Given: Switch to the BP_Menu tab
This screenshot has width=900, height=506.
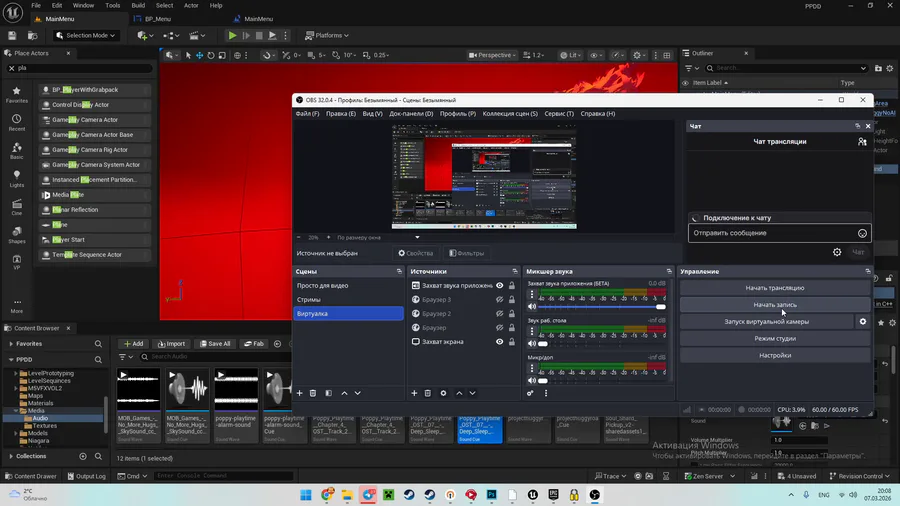Looking at the screenshot, I should pyautogui.click(x=158, y=19).
